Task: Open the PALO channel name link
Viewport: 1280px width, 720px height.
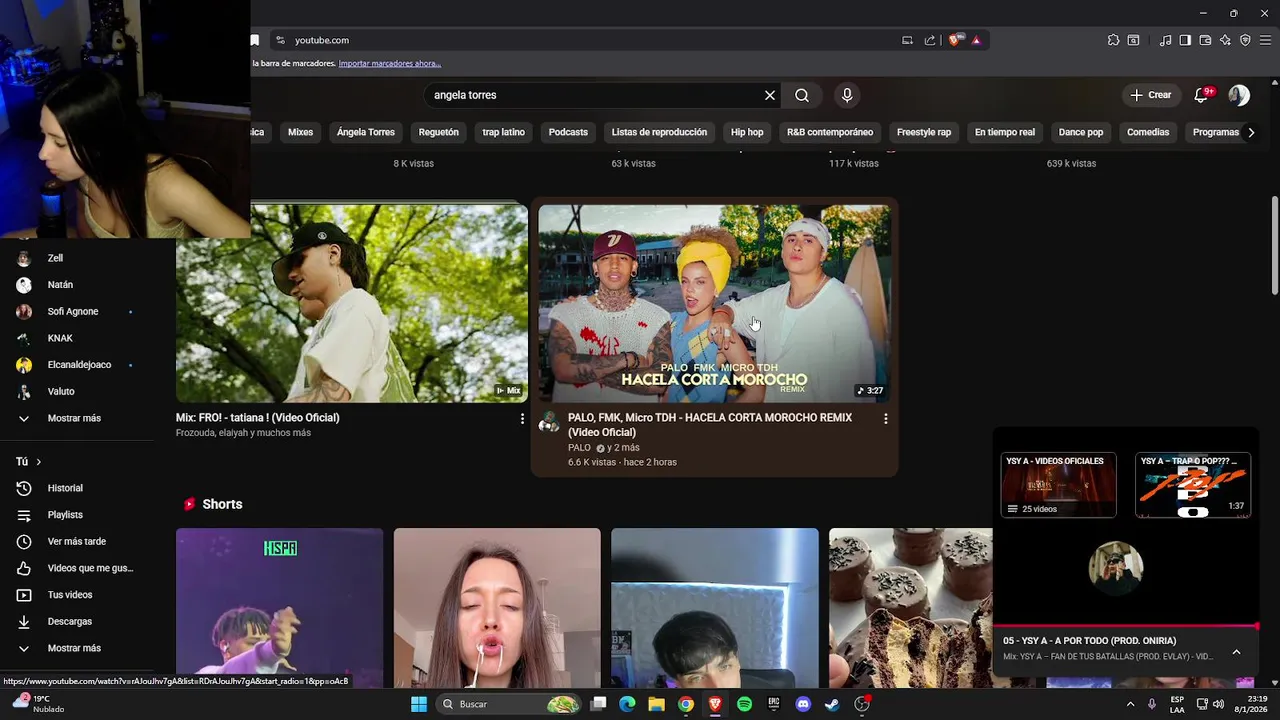Action: point(579,448)
